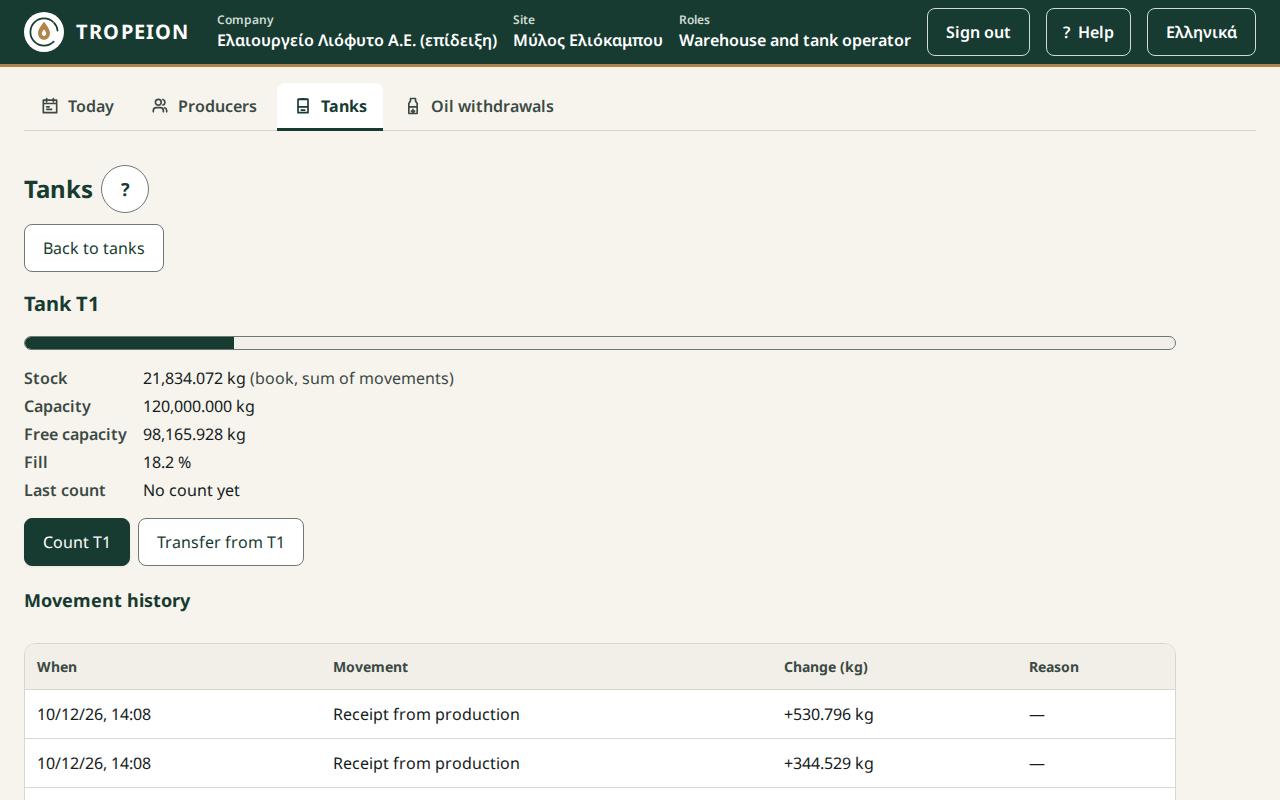
Task: Go to the Oil withdrawals tab
Action: click(x=479, y=106)
